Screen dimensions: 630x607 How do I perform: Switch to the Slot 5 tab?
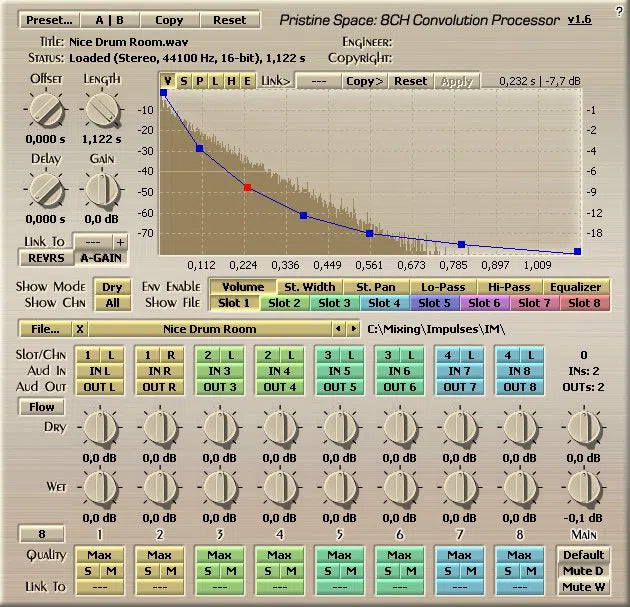pos(434,303)
